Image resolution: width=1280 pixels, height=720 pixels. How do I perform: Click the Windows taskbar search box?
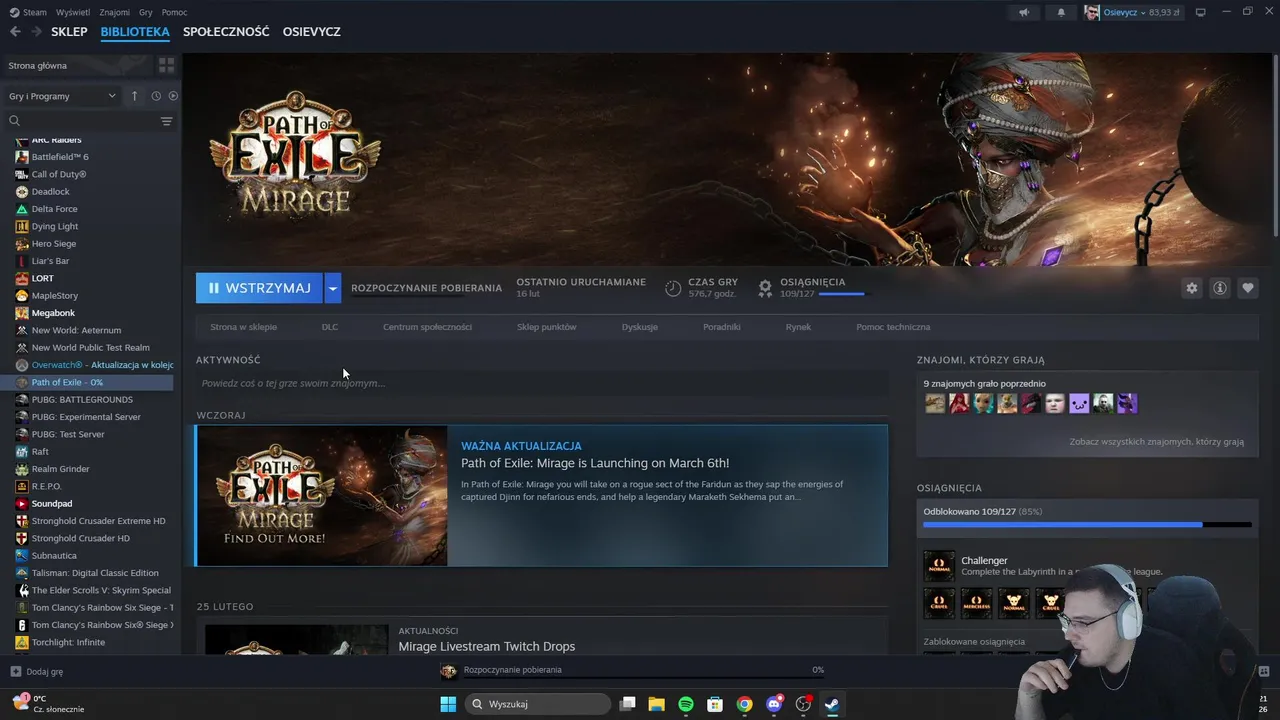point(538,704)
